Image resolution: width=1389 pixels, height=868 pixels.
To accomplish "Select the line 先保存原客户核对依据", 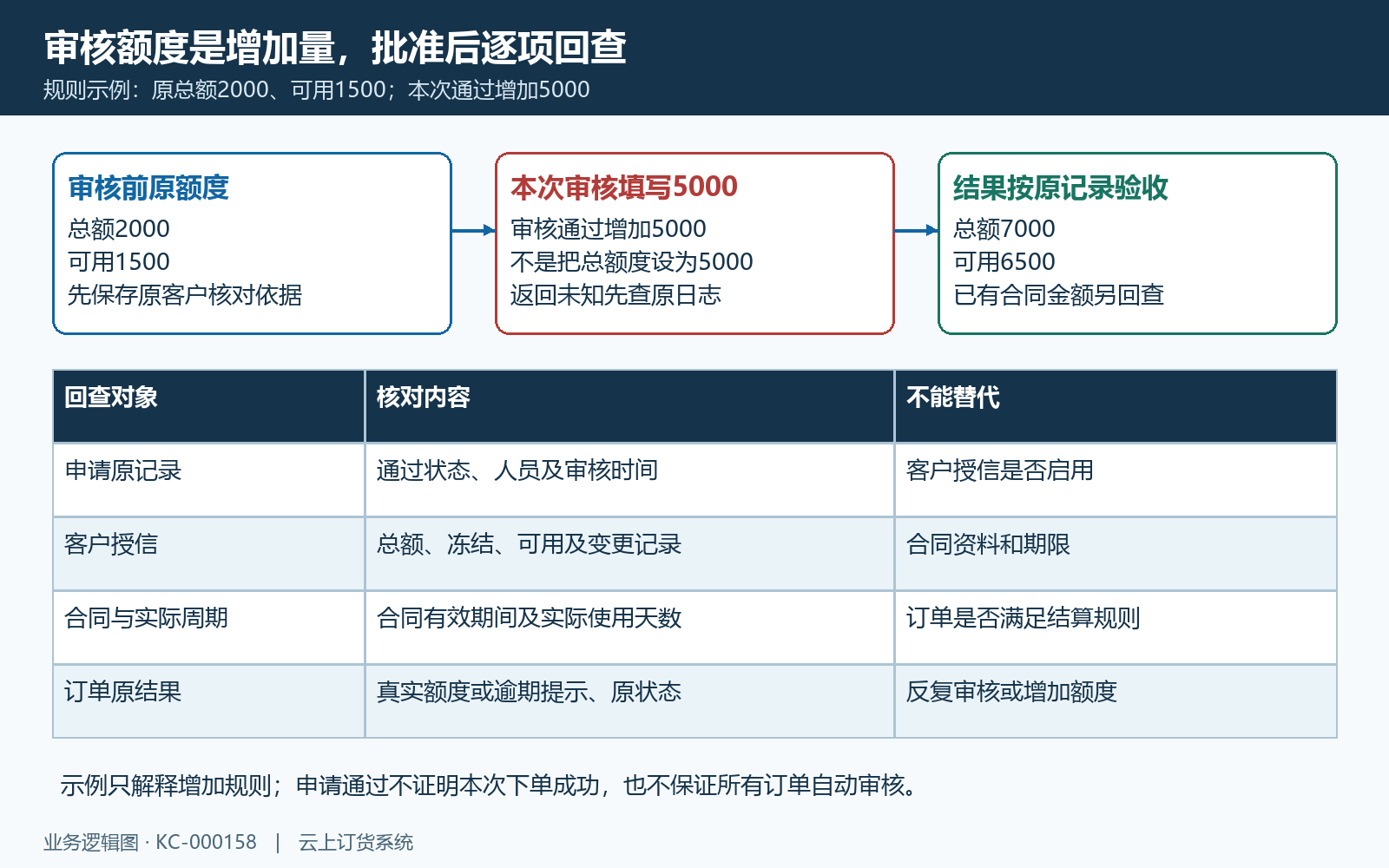I will click(185, 294).
